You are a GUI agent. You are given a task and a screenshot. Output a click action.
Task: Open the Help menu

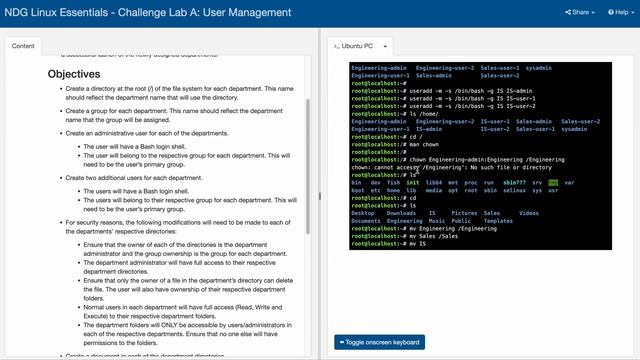tap(621, 12)
